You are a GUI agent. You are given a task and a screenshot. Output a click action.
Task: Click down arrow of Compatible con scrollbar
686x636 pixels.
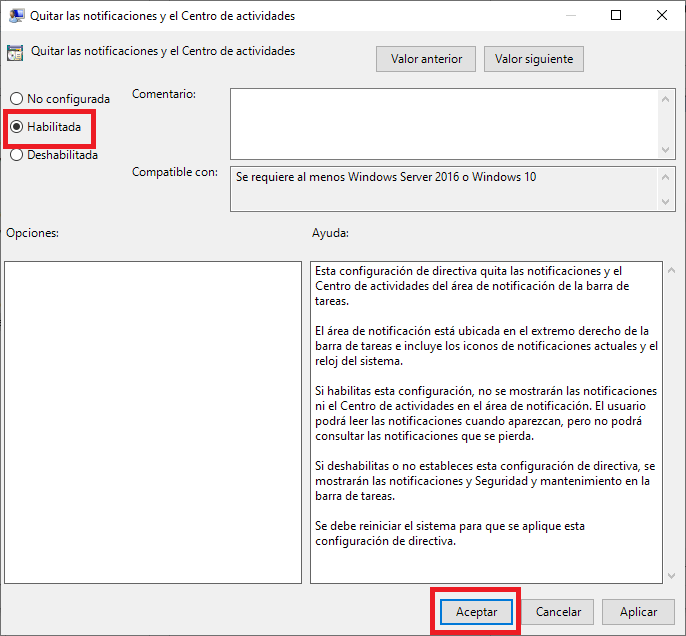pyautogui.click(x=665, y=202)
